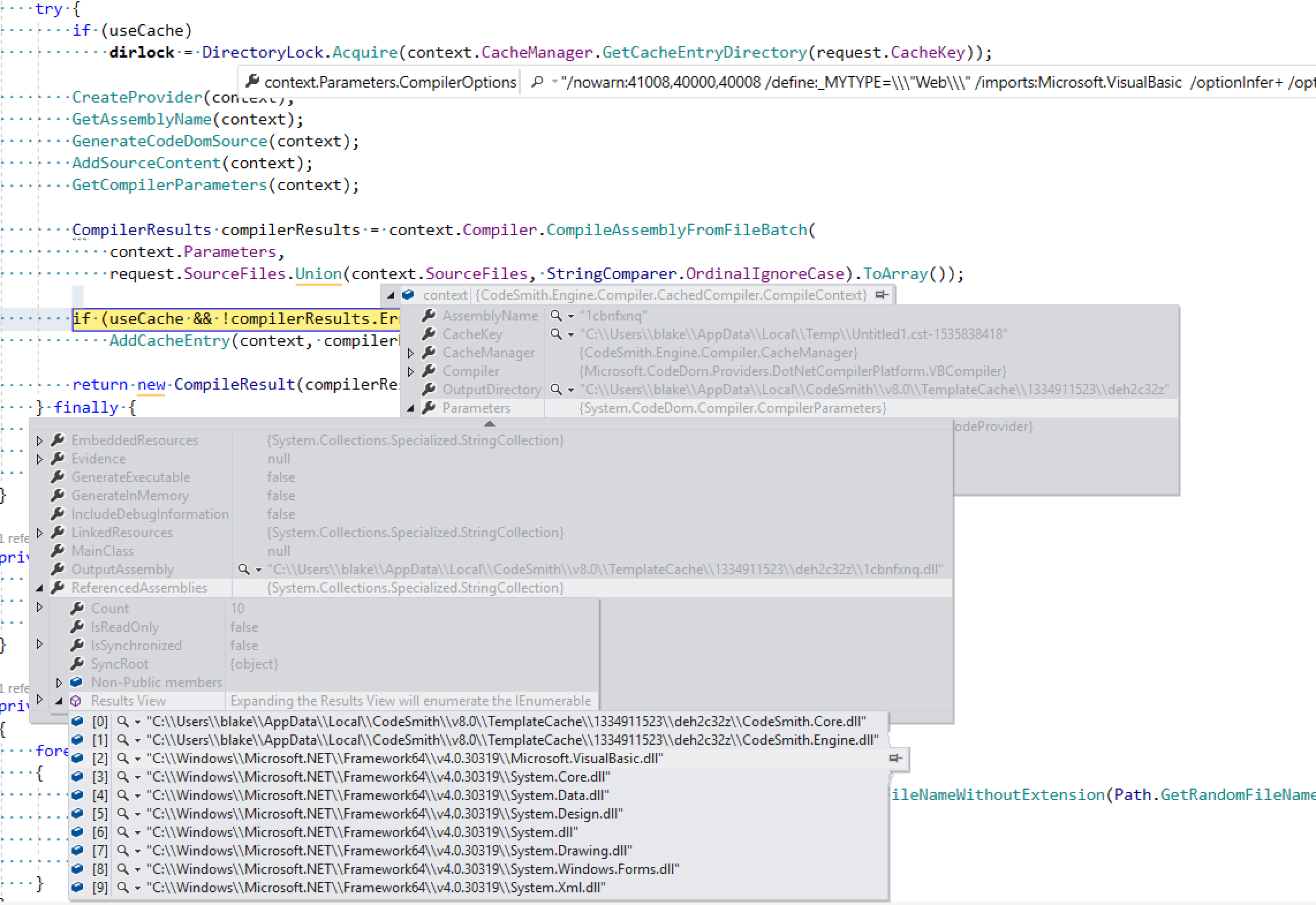The height and width of the screenshot is (905, 1316).
Task: Expand the Non-Public members node
Action: [59, 682]
